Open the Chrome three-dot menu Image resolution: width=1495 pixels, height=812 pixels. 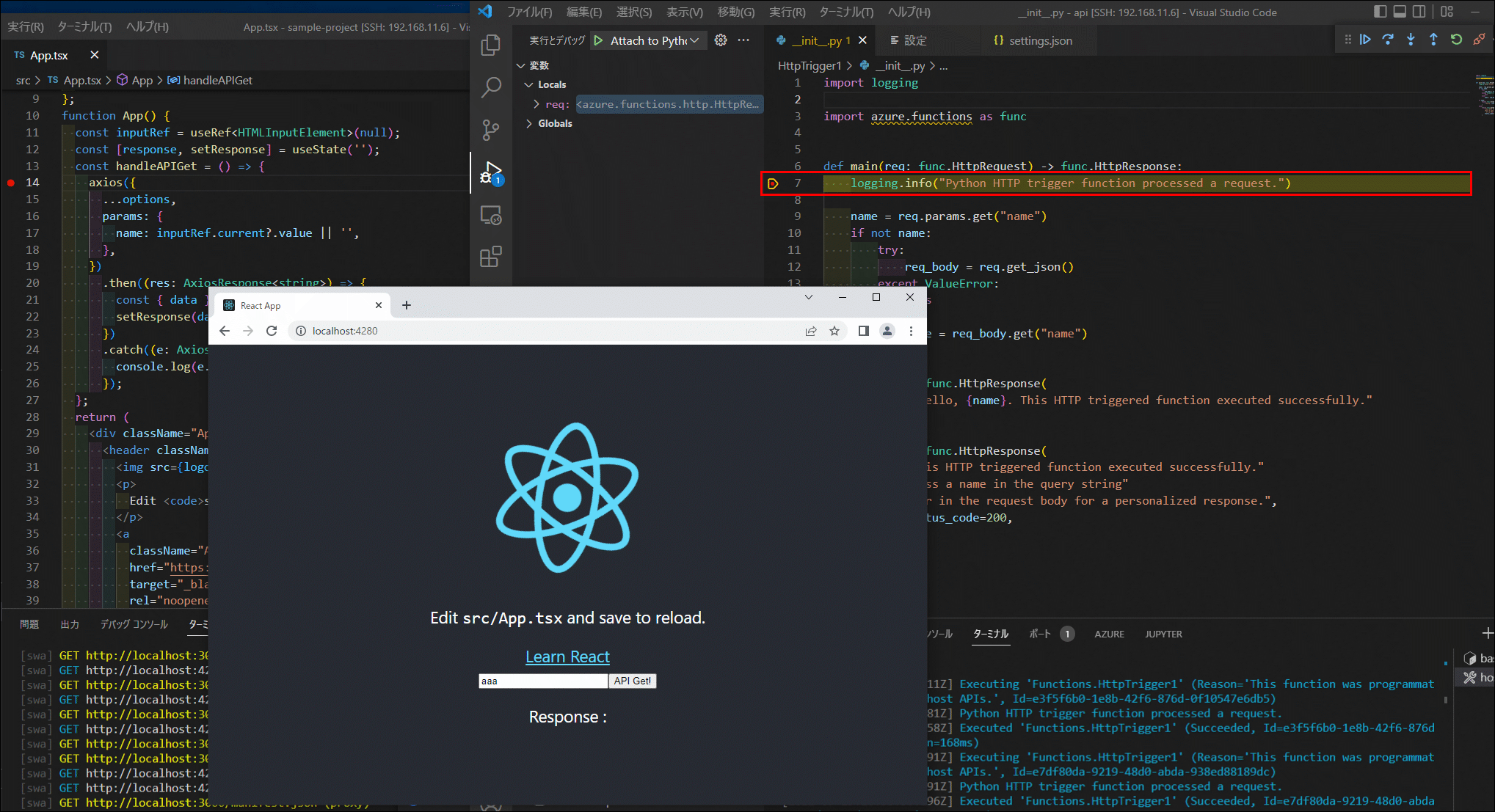pos(911,331)
